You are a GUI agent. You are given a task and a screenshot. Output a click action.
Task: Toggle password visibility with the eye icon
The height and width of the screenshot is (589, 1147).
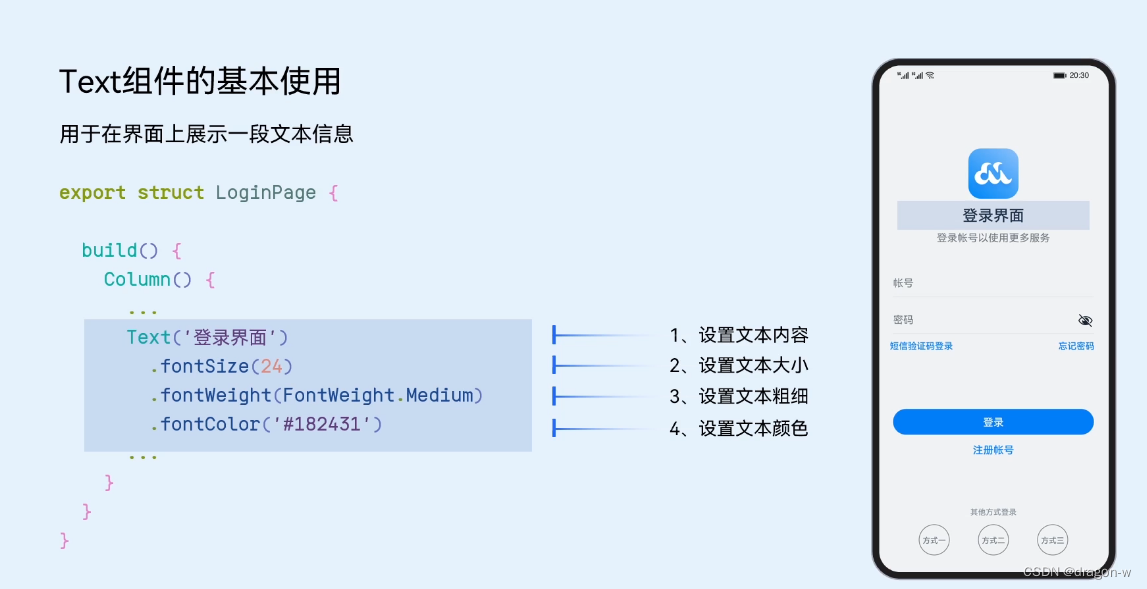[x=1086, y=319]
